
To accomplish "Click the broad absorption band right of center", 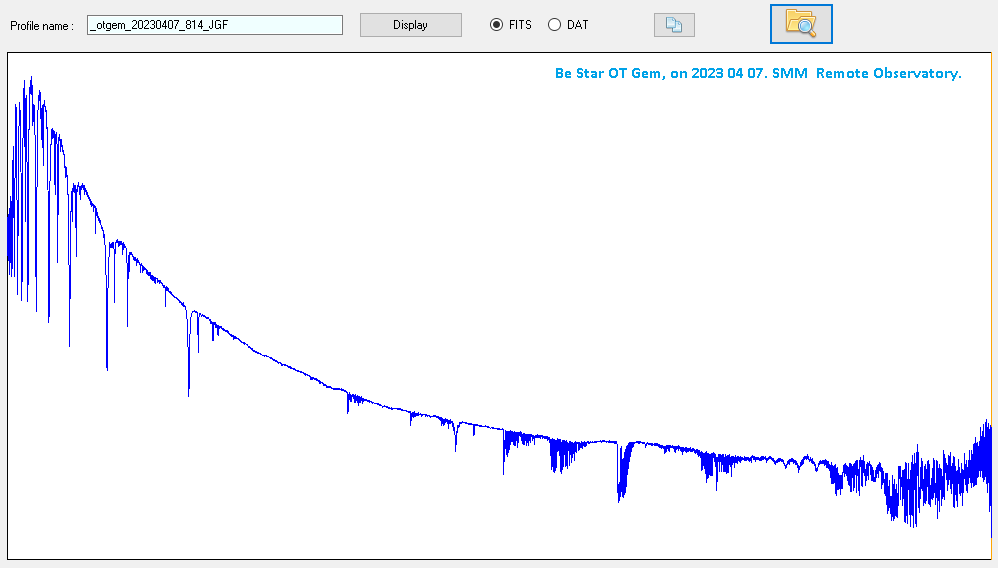I will coord(624,480).
